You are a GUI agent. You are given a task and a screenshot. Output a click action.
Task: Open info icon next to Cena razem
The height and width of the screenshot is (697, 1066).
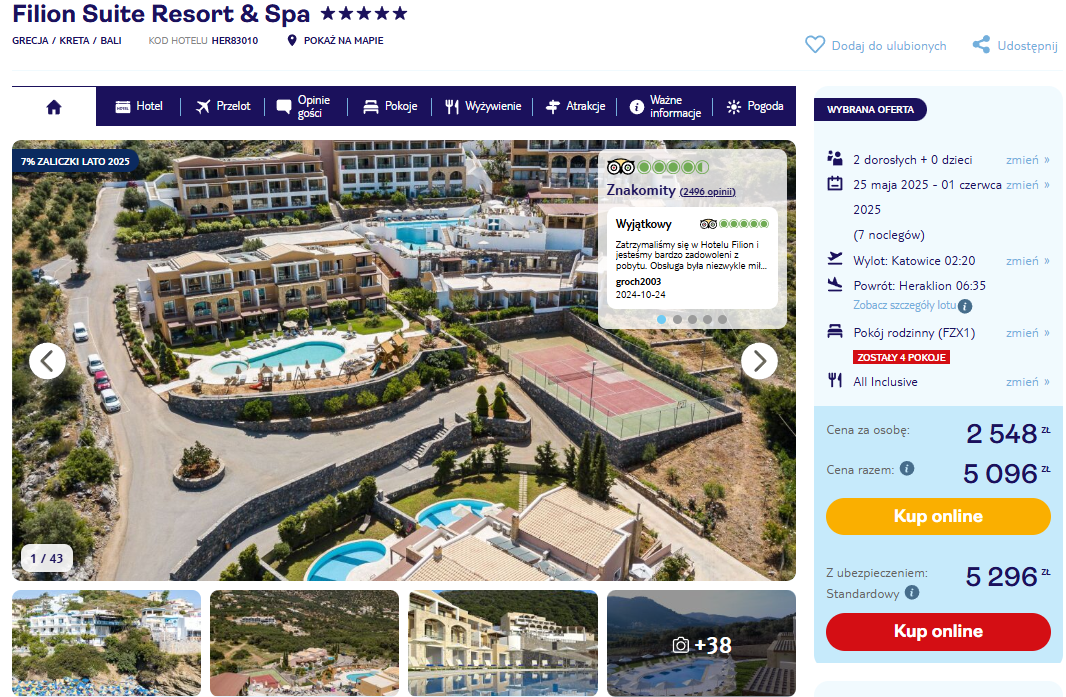tap(907, 469)
